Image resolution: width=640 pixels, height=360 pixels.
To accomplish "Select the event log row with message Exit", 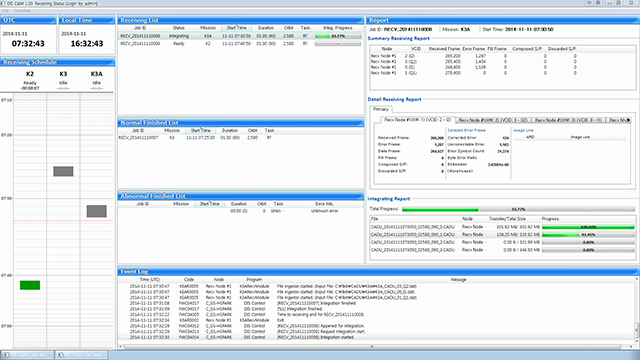I will pos(376,320).
